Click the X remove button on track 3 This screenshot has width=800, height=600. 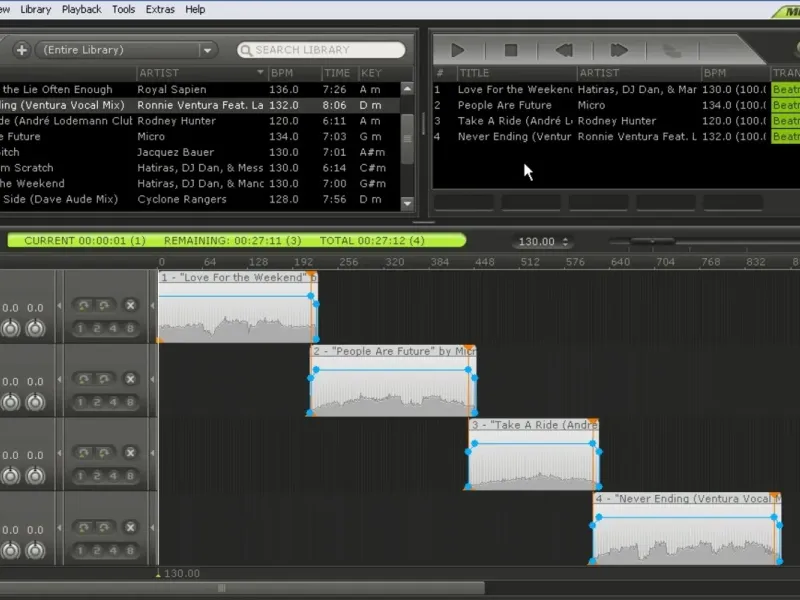click(x=130, y=453)
